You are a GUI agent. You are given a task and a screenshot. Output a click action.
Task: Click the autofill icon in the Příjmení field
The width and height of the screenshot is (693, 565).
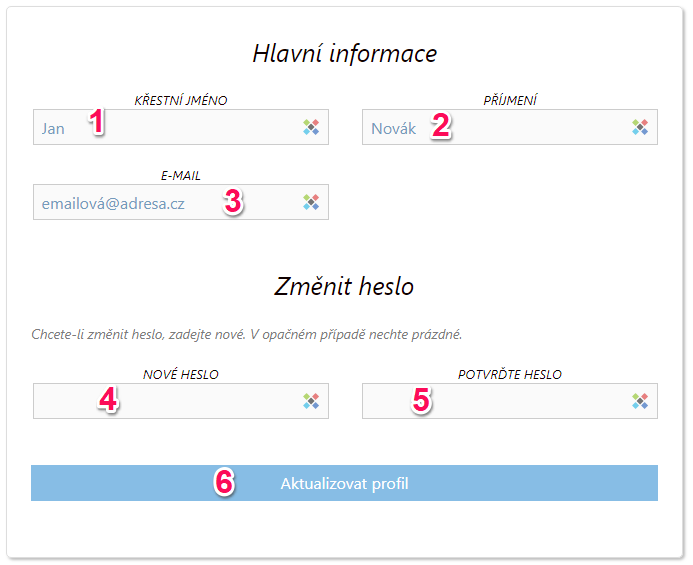coord(640,127)
